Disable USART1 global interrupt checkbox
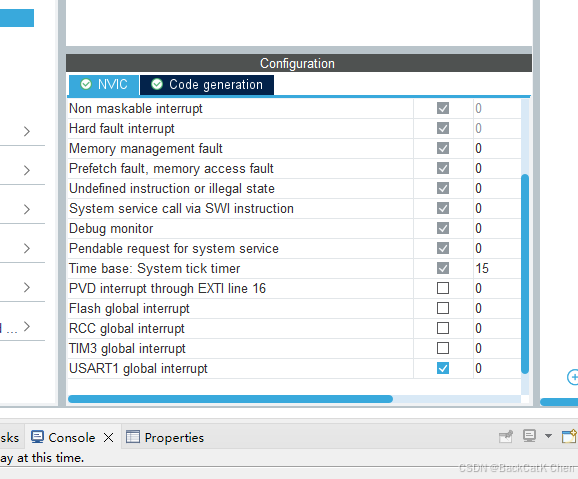Screen dimensions: 578x479 (x=443, y=368)
